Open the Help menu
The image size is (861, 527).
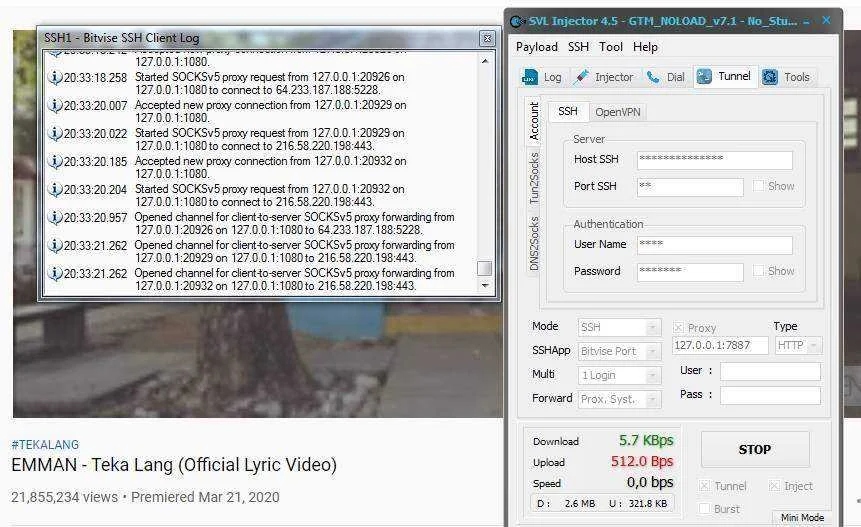pyautogui.click(x=645, y=47)
